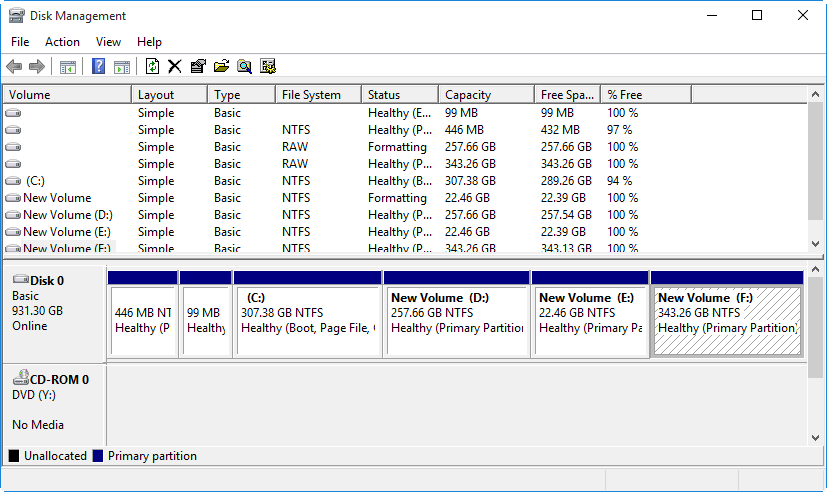
Task: Click the Back arrow in the toolbar
Action: click(14, 67)
